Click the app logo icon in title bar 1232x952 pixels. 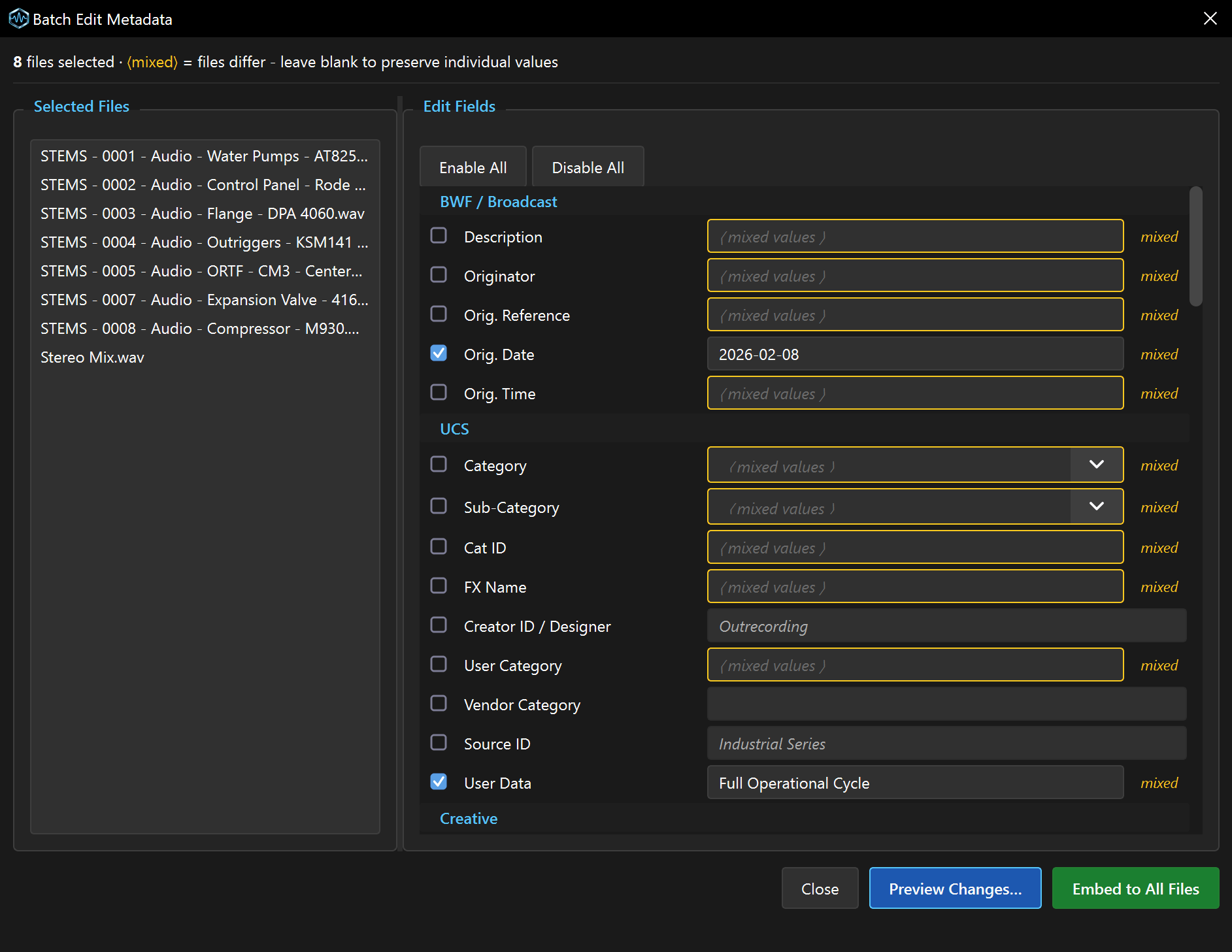[18, 18]
